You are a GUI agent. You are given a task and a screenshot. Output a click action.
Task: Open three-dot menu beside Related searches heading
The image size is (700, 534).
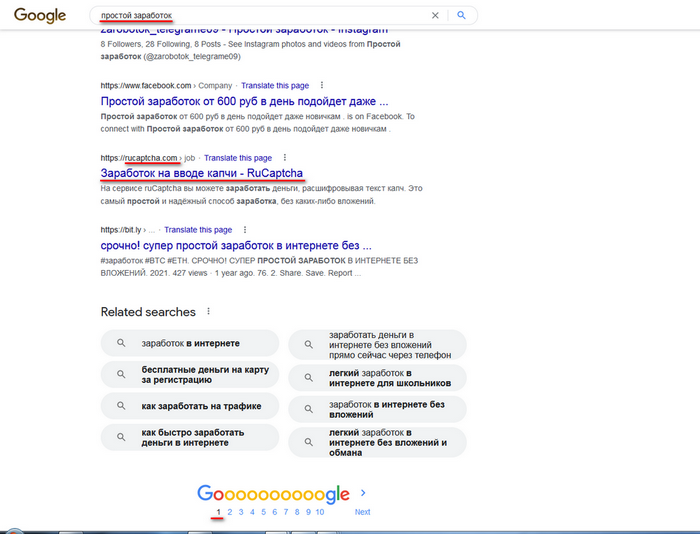(x=208, y=312)
